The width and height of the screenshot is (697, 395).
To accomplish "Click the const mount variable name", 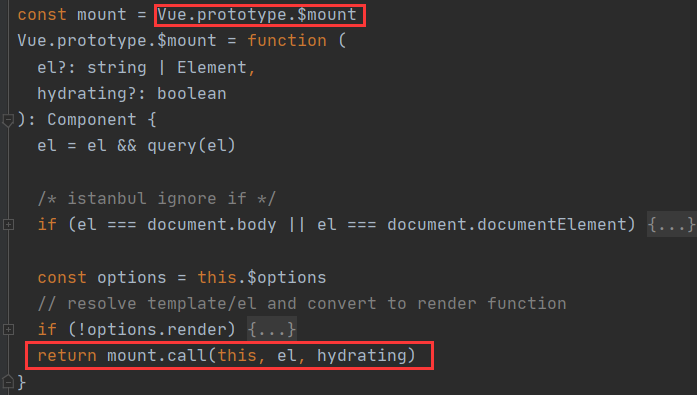I will coord(102,15).
